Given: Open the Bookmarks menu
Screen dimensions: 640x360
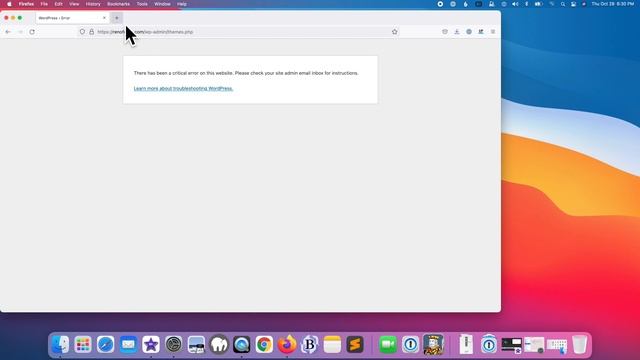Looking at the screenshot, I should pos(118,4).
